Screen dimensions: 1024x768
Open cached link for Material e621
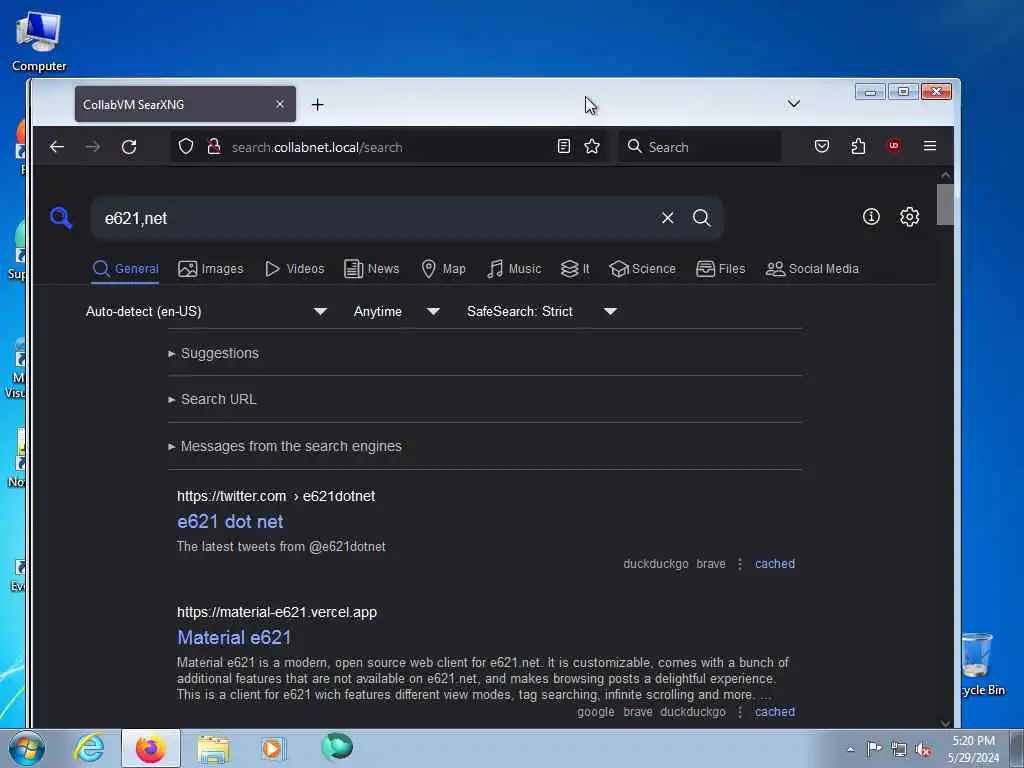[x=775, y=712]
